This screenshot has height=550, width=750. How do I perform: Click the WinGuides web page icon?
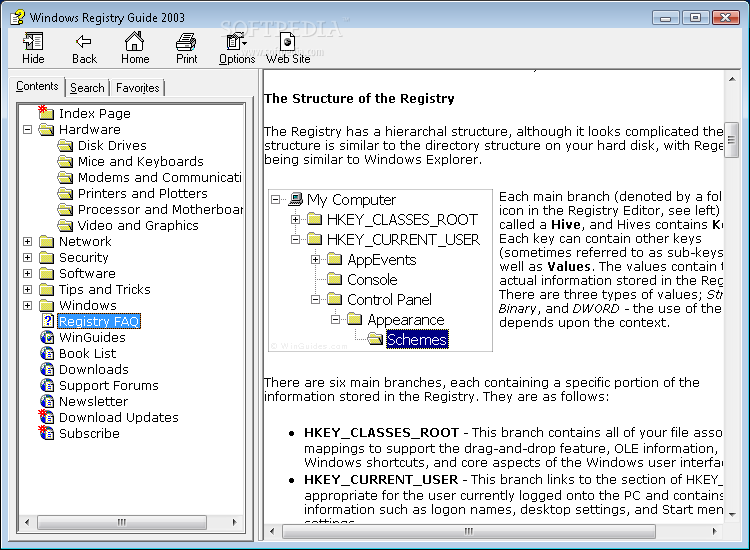(x=47, y=337)
